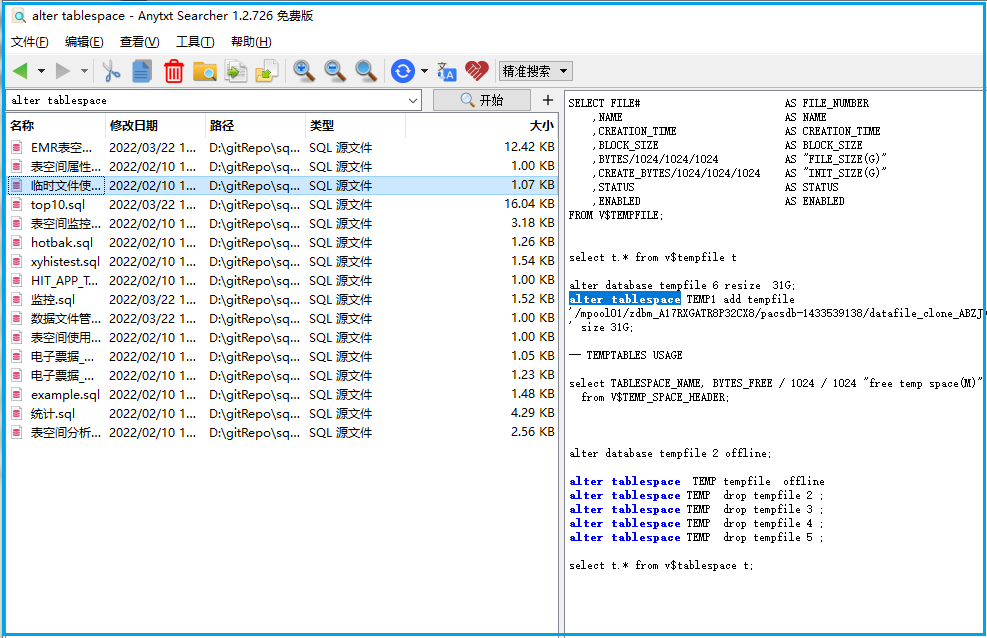This screenshot has height=638, width=987.
Task: Click the zoom in magnifier icon
Action: click(304, 71)
